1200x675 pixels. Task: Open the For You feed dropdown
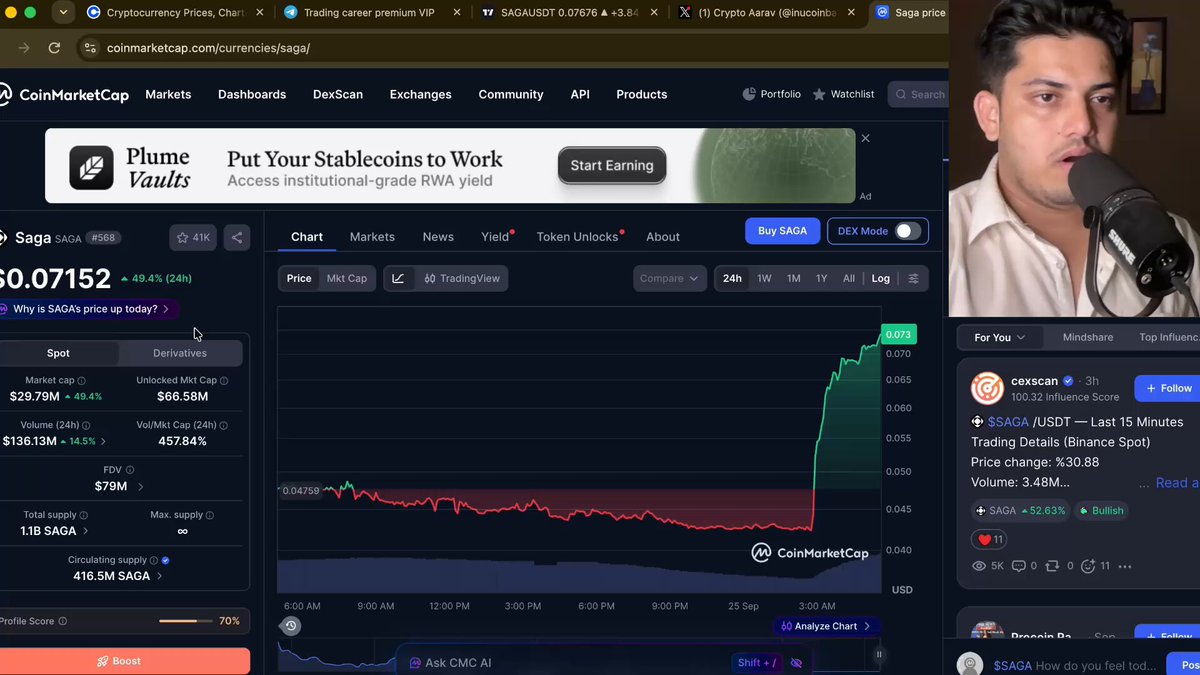pyautogui.click(x=1000, y=337)
